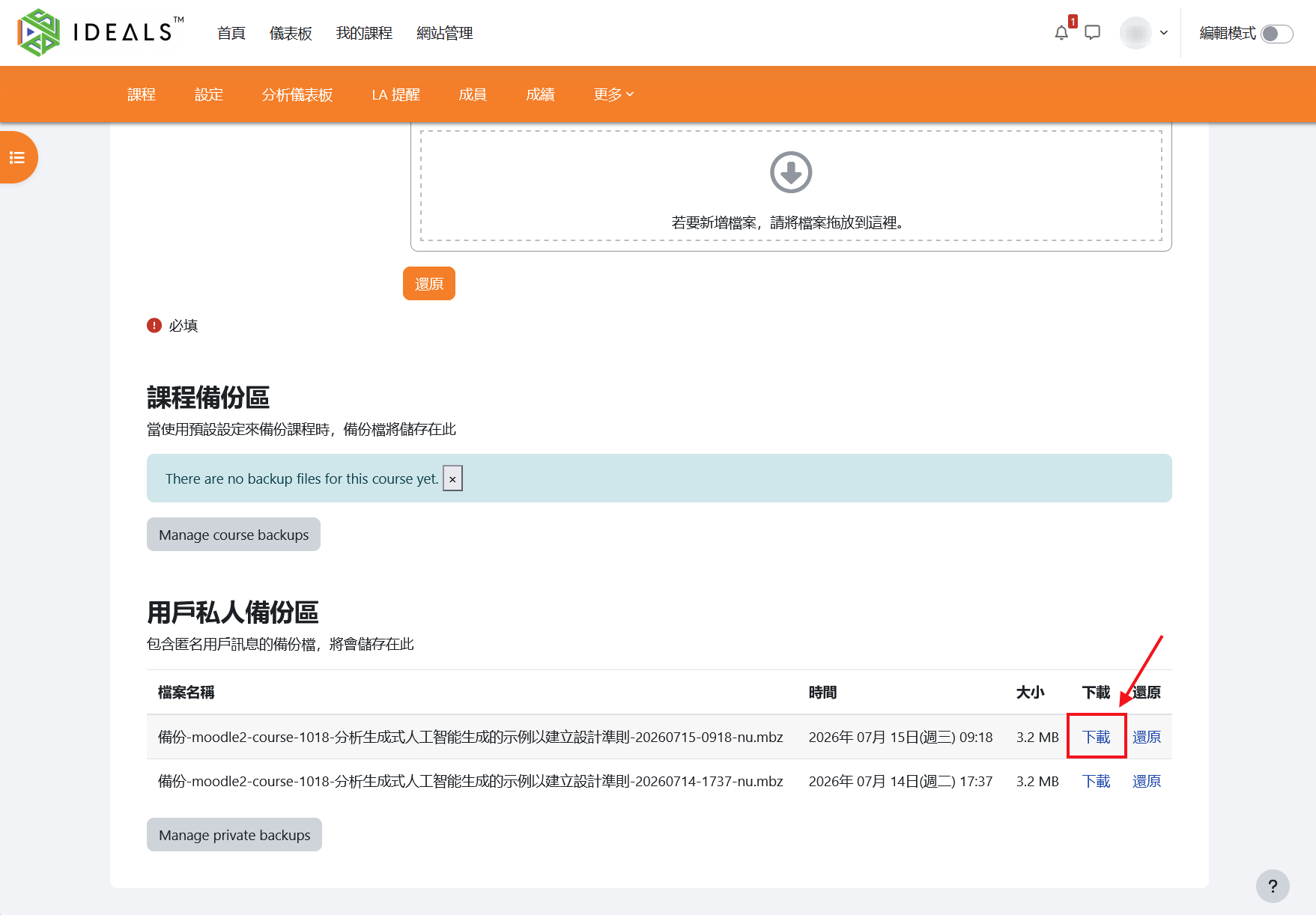Click the orange 還原 restore button
Image resolution: width=1316 pixels, height=915 pixels.
[x=429, y=284]
